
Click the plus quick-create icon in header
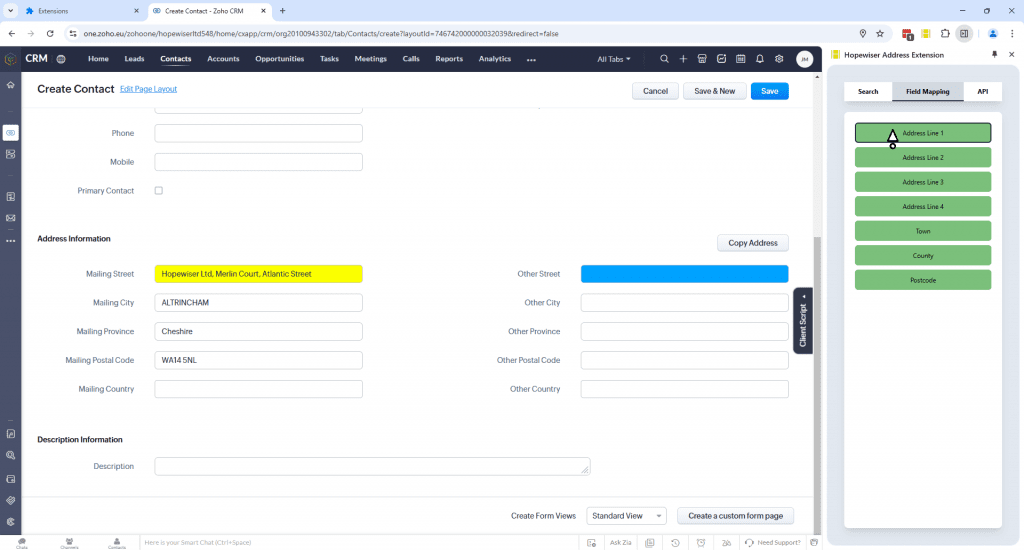point(683,59)
